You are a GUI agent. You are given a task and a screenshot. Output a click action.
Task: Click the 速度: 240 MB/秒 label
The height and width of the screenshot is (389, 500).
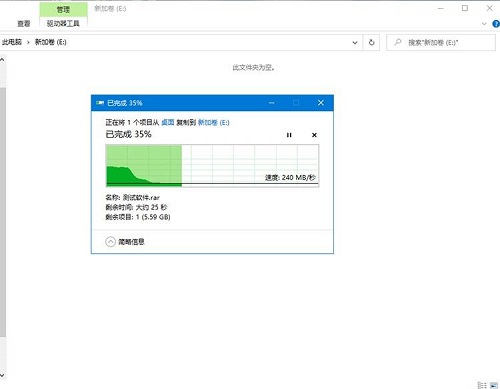click(x=290, y=177)
